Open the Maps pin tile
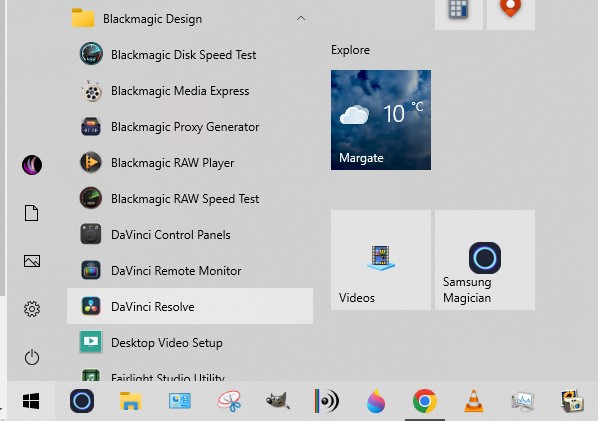The width and height of the screenshot is (598, 421). pos(511,14)
